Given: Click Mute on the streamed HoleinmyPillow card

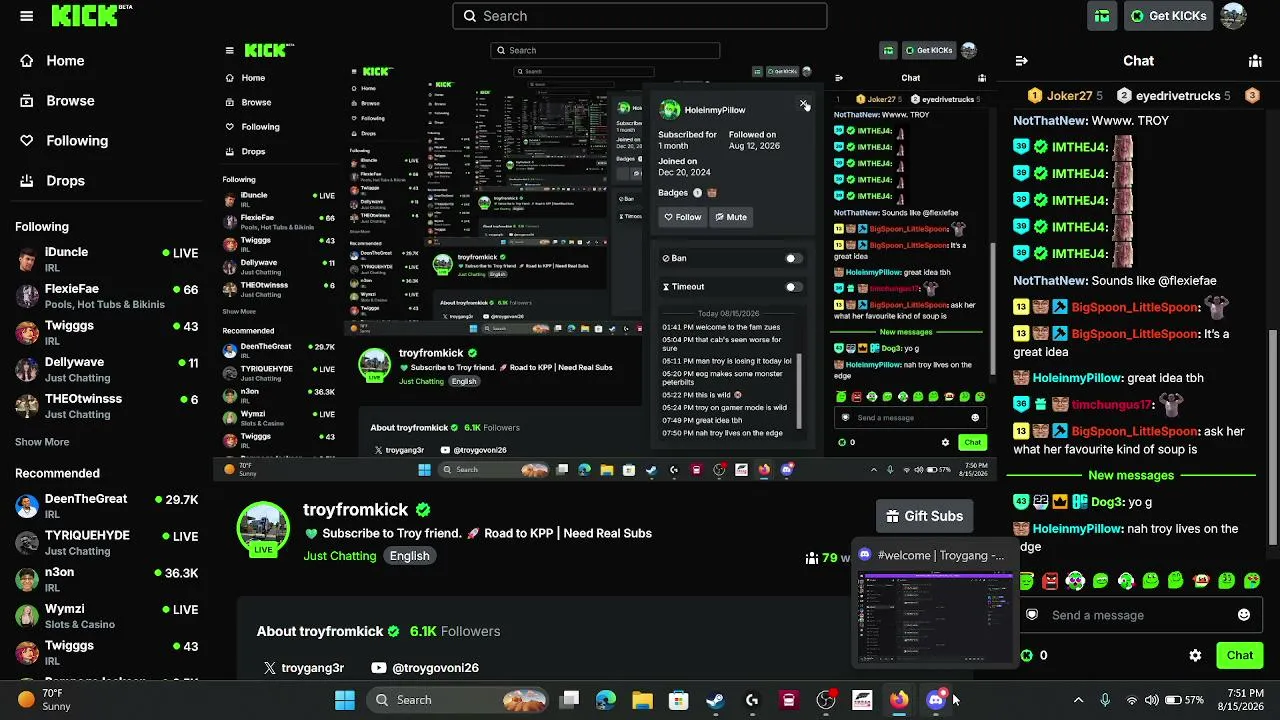Looking at the screenshot, I should click(x=731, y=217).
